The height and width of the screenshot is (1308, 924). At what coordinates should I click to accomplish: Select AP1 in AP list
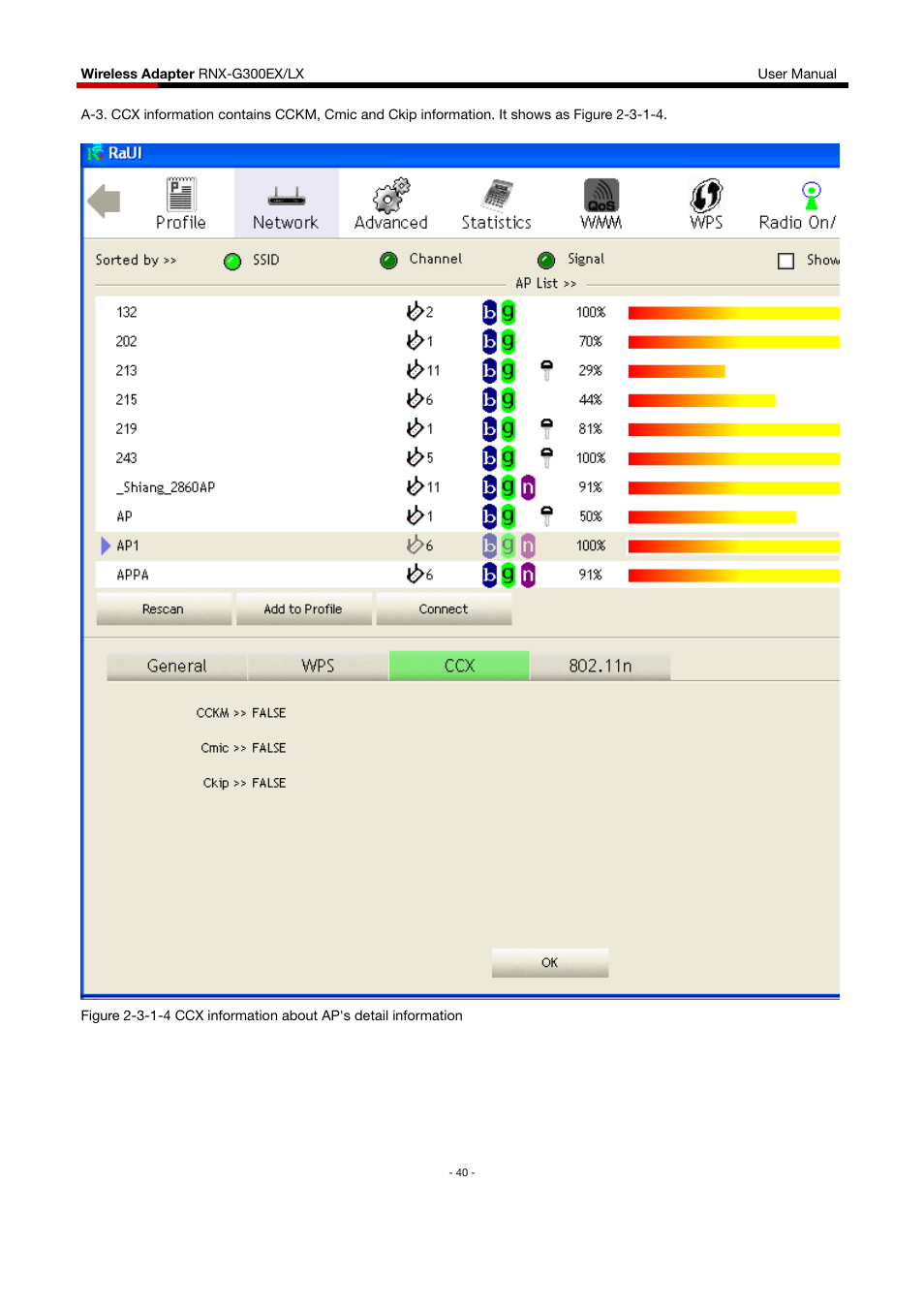pos(467,545)
